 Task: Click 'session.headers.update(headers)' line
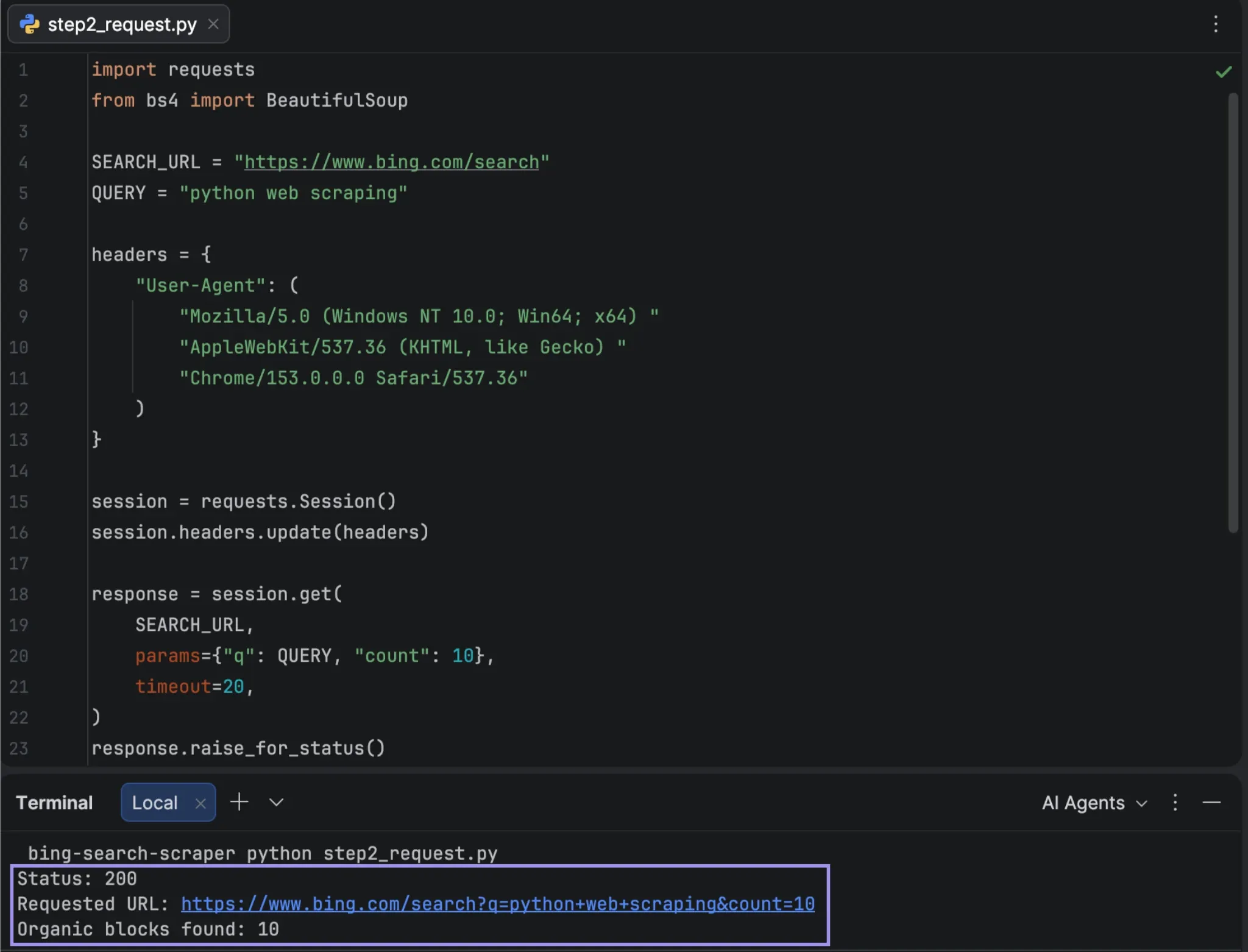[260, 533]
